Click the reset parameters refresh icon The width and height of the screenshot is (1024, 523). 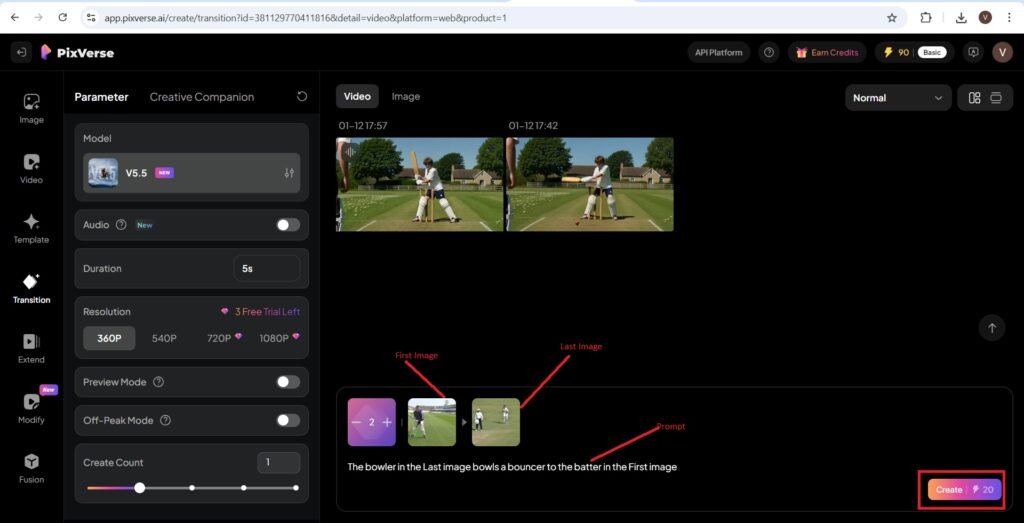point(302,97)
